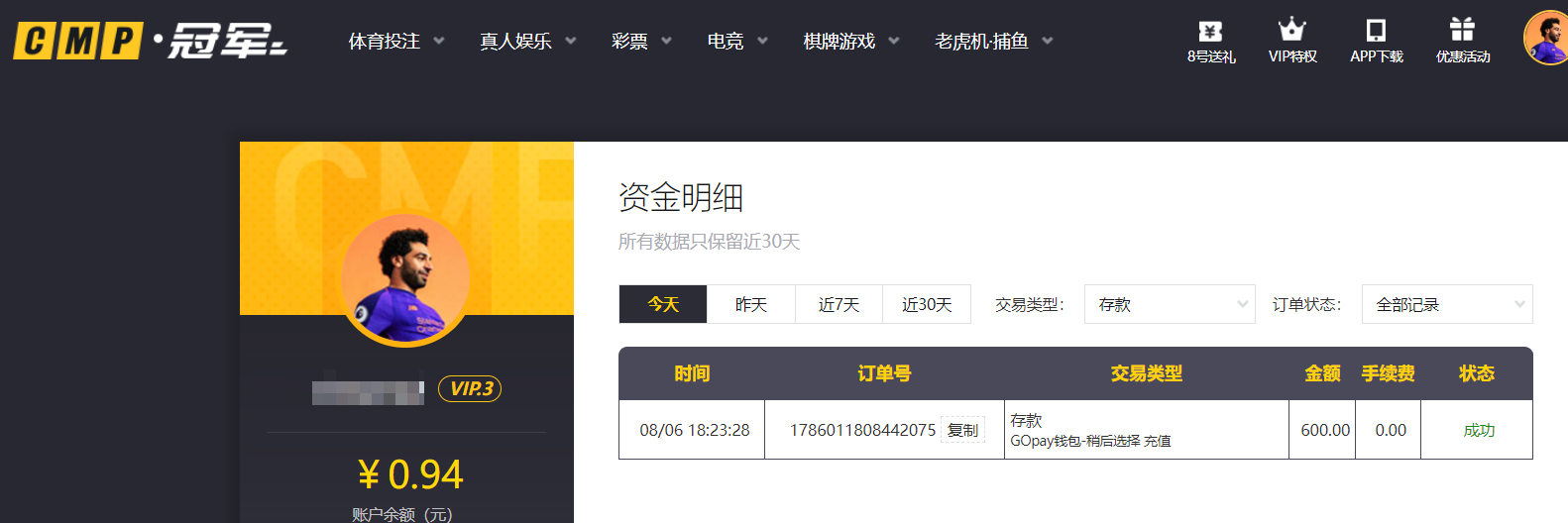Click the 手续费 column header

point(1388,373)
